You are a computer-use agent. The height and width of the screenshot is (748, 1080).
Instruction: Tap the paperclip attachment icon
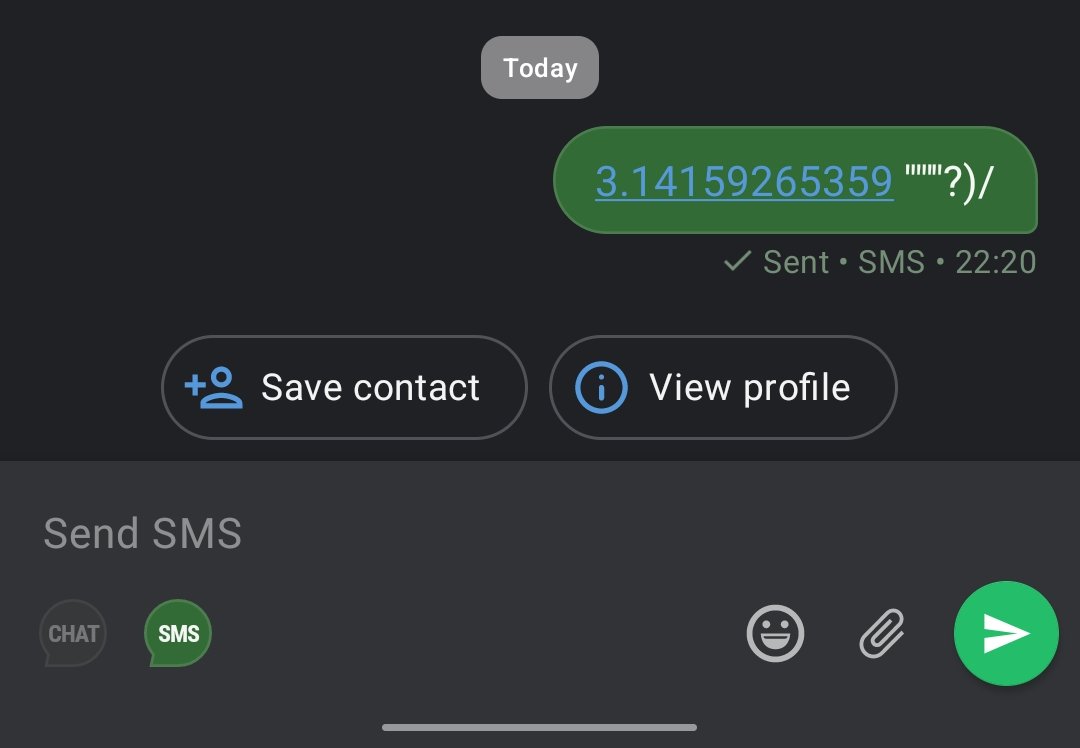point(882,633)
